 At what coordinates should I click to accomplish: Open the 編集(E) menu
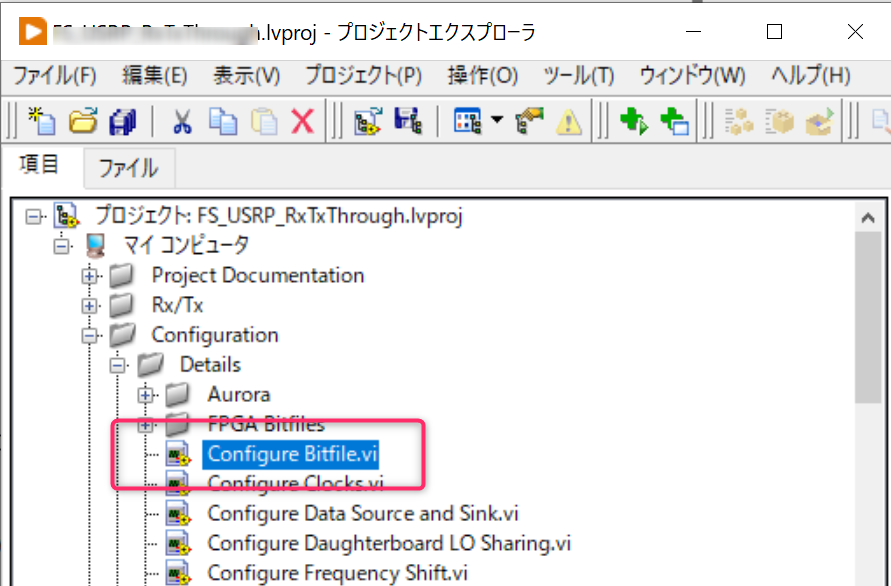coord(155,76)
